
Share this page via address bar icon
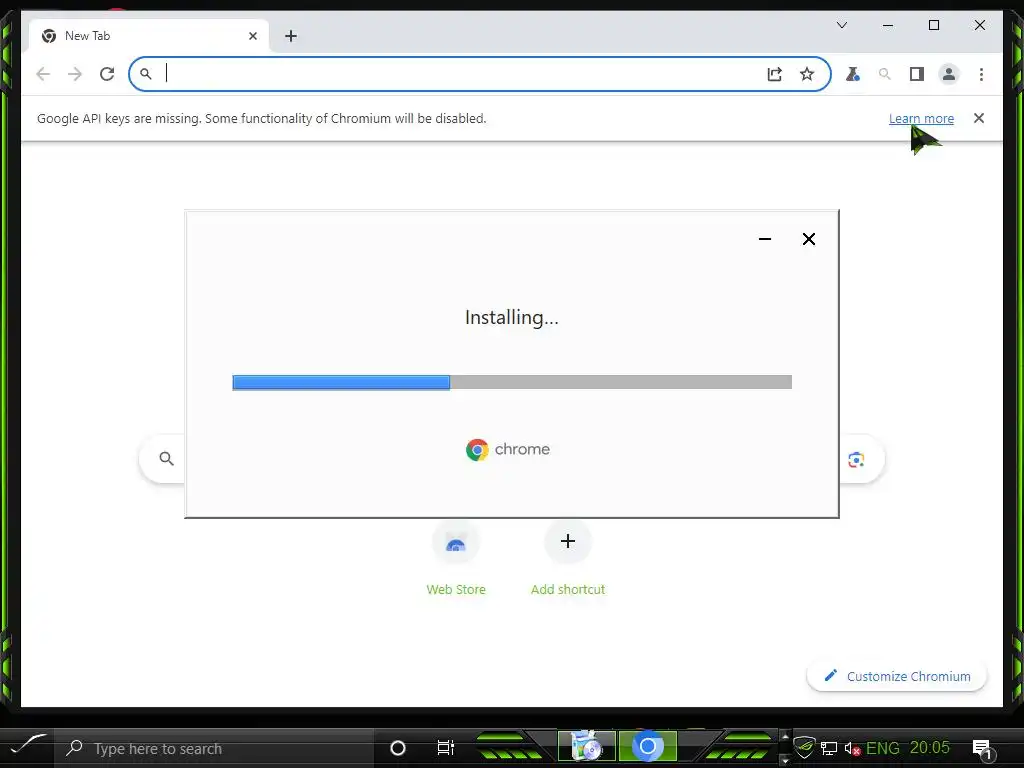[775, 74]
